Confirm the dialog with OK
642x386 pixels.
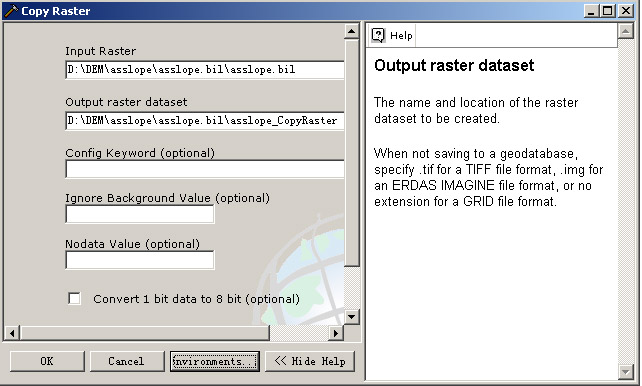pyautogui.click(x=47, y=361)
